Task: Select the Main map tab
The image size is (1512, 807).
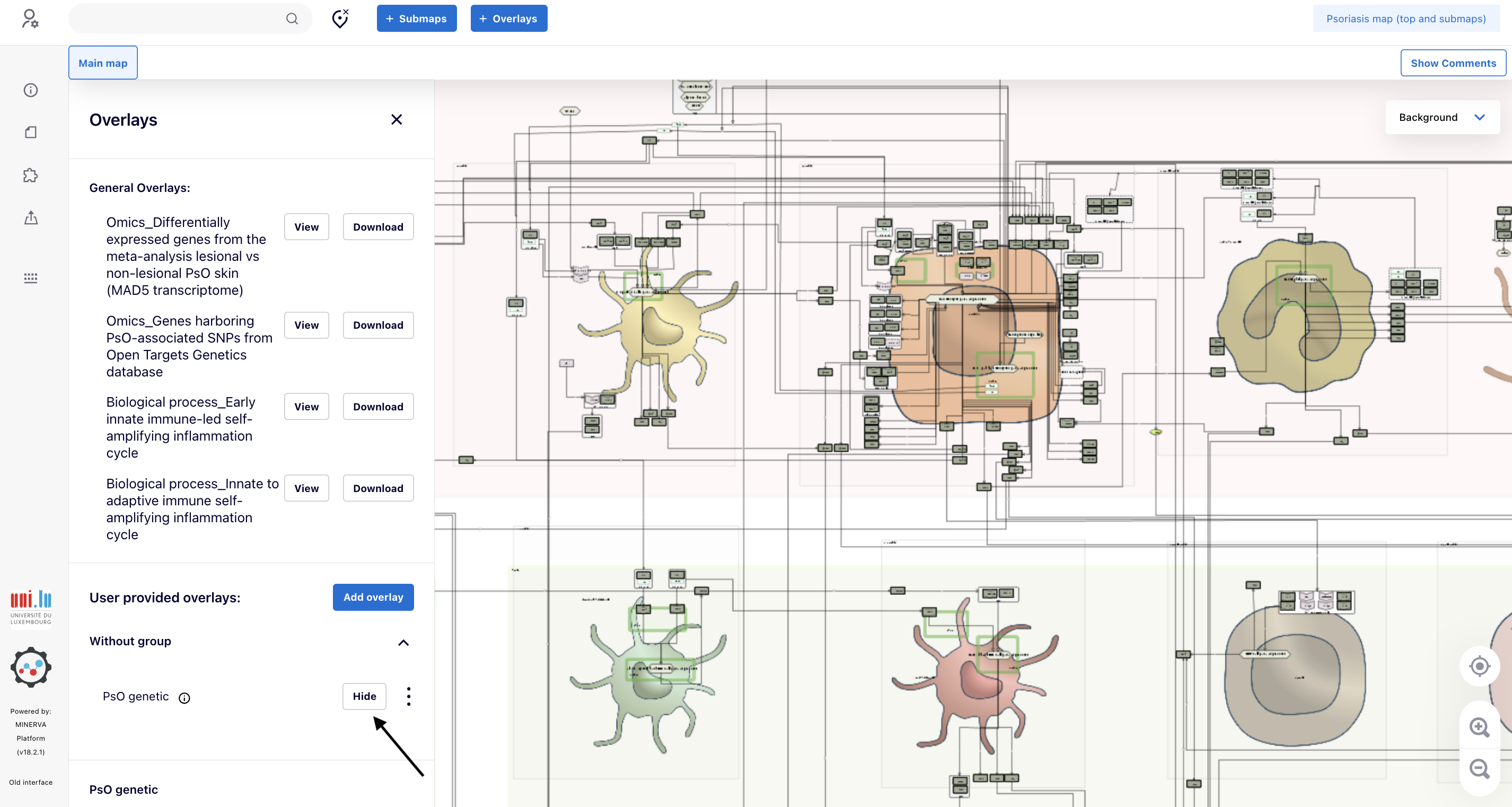Action: coord(103,63)
